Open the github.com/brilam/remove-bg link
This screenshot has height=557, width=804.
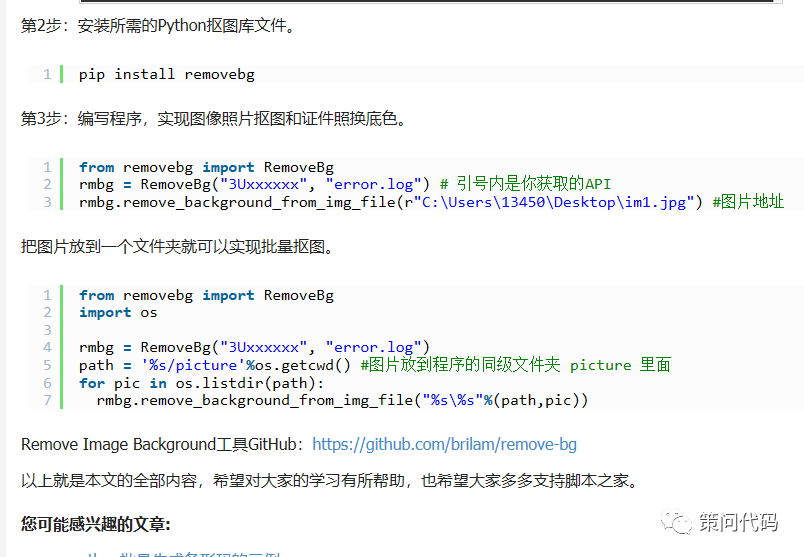coord(444,444)
